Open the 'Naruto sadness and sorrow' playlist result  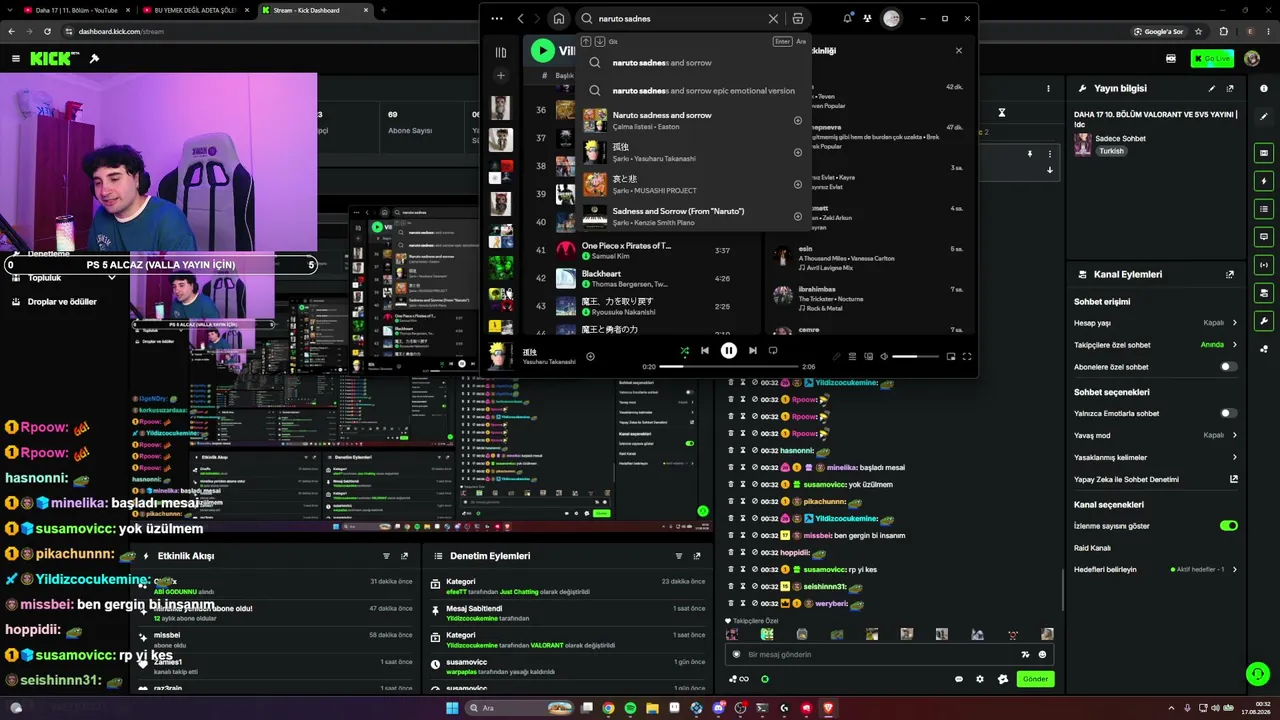(x=696, y=121)
